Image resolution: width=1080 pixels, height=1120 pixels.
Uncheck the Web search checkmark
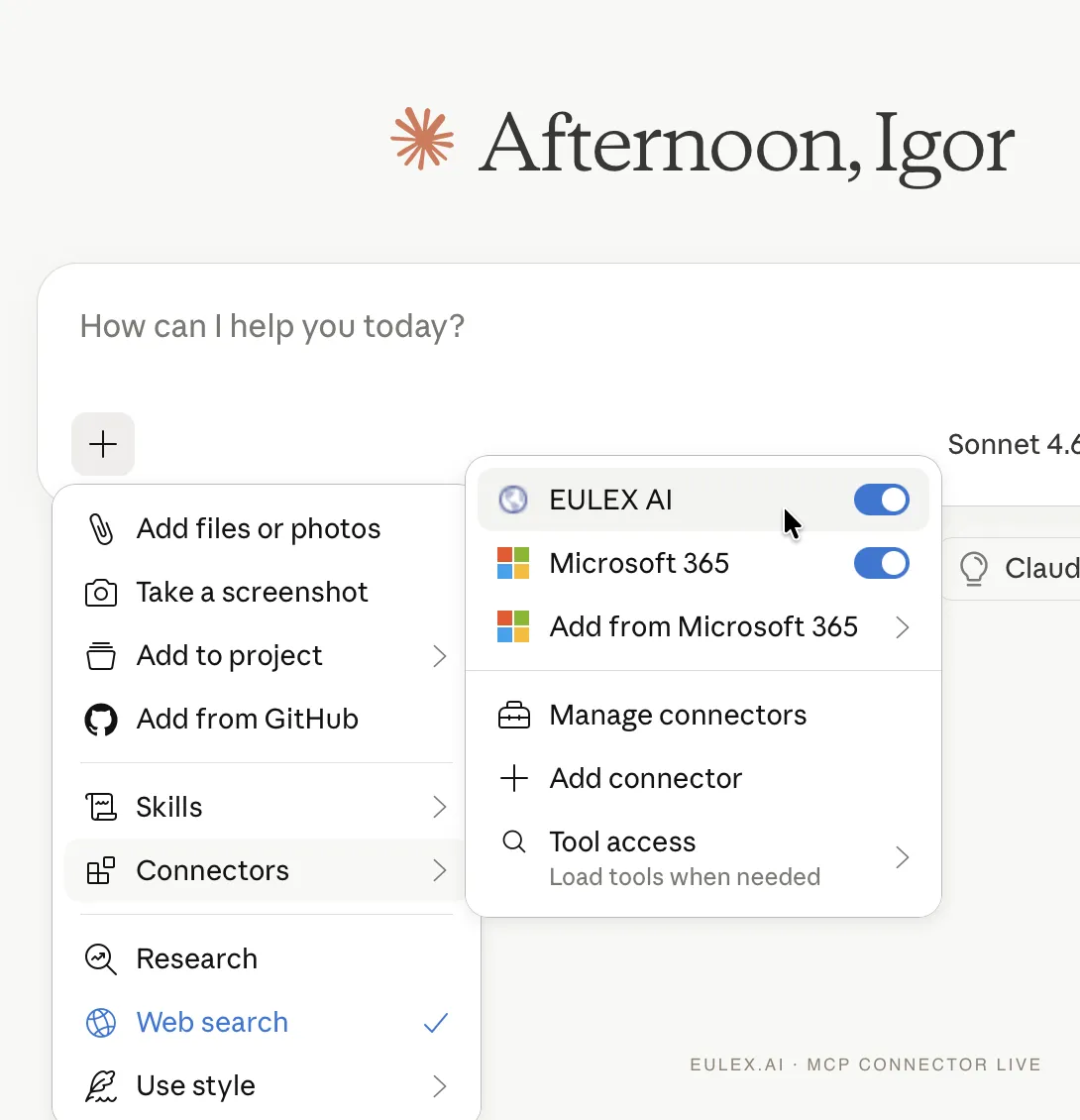pyautogui.click(x=436, y=1023)
